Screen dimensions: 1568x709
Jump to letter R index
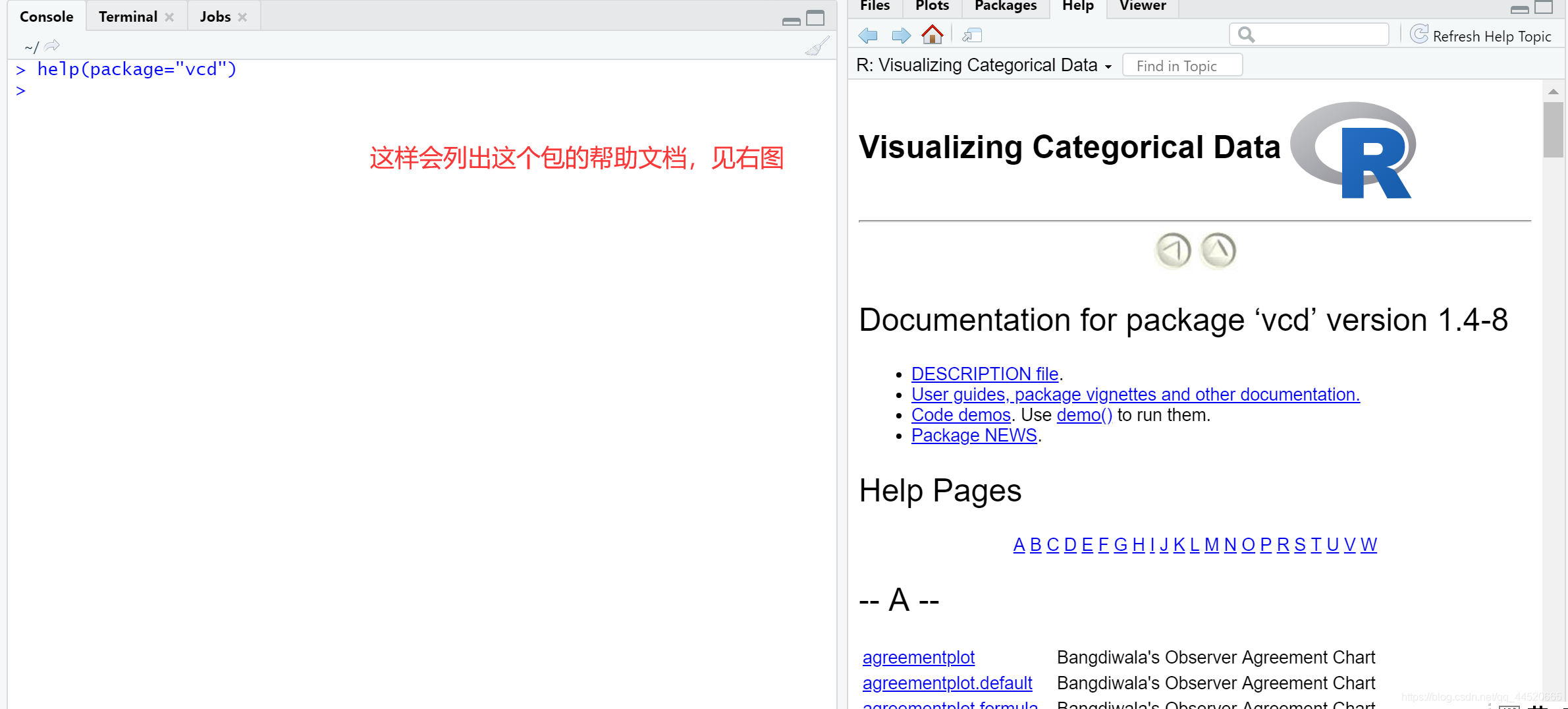tap(1283, 545)
